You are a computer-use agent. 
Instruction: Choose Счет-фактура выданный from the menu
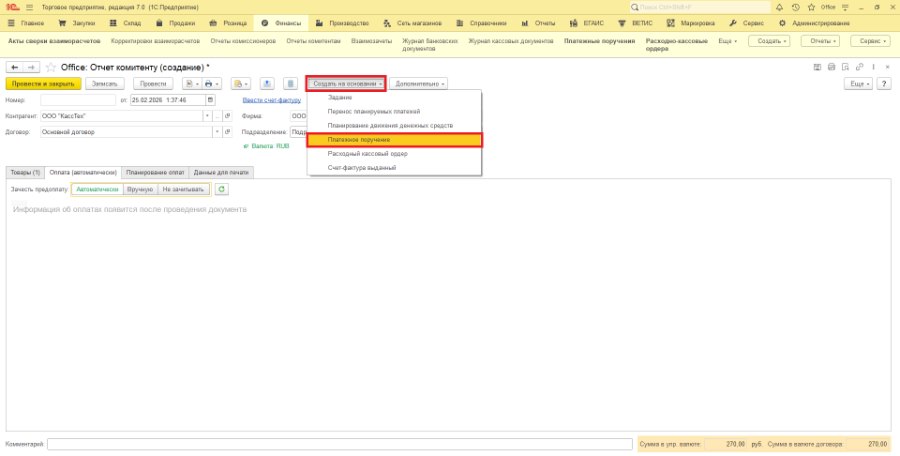pyautogui.click(x=394, y=168)
